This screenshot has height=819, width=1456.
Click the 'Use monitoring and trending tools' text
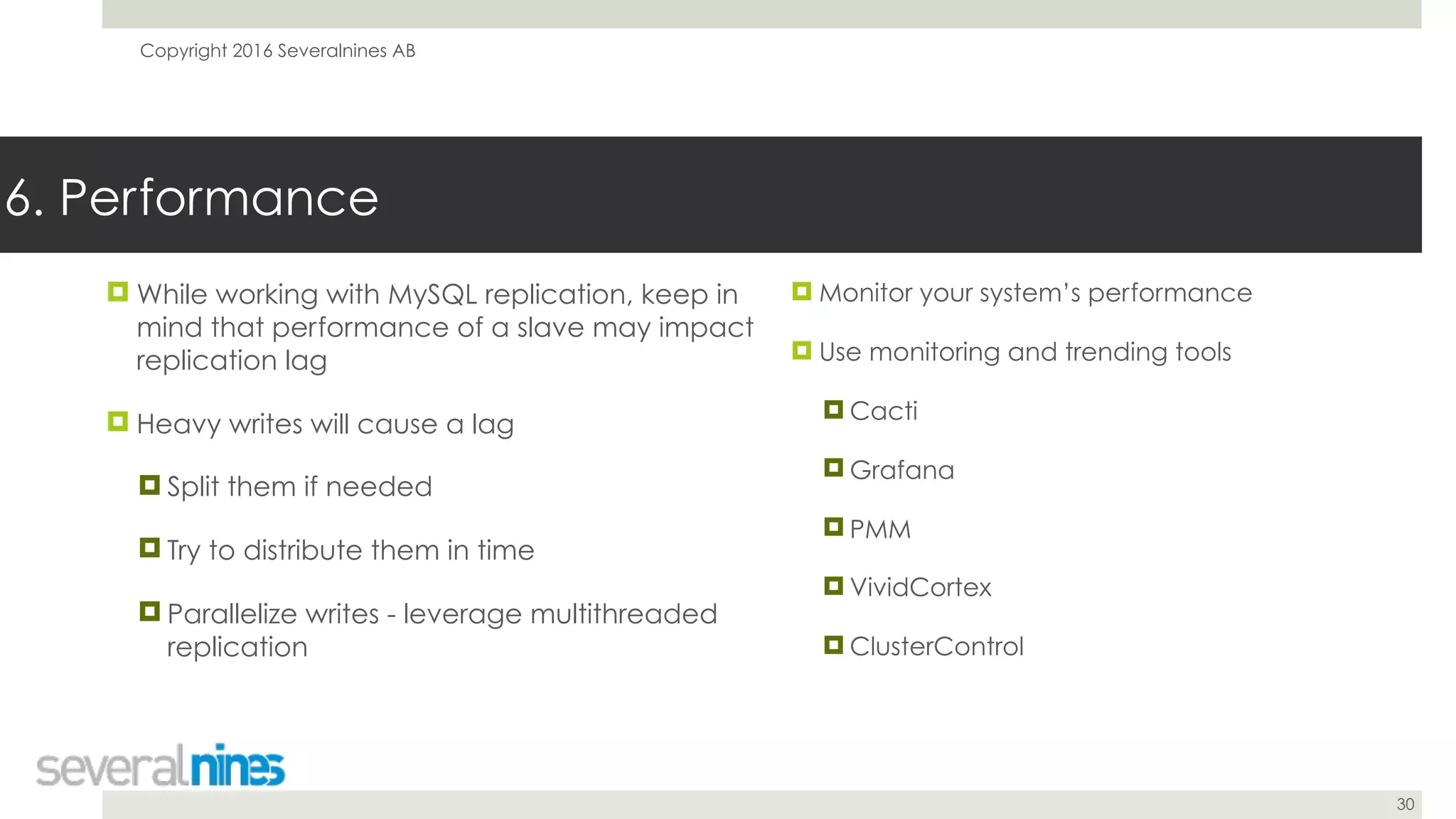[1024, 352]
